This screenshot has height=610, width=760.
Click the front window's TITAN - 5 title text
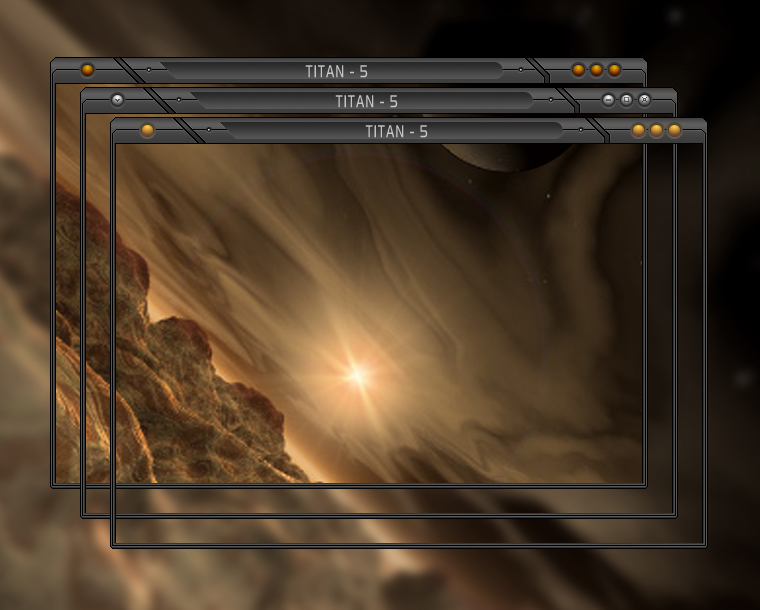396,131
